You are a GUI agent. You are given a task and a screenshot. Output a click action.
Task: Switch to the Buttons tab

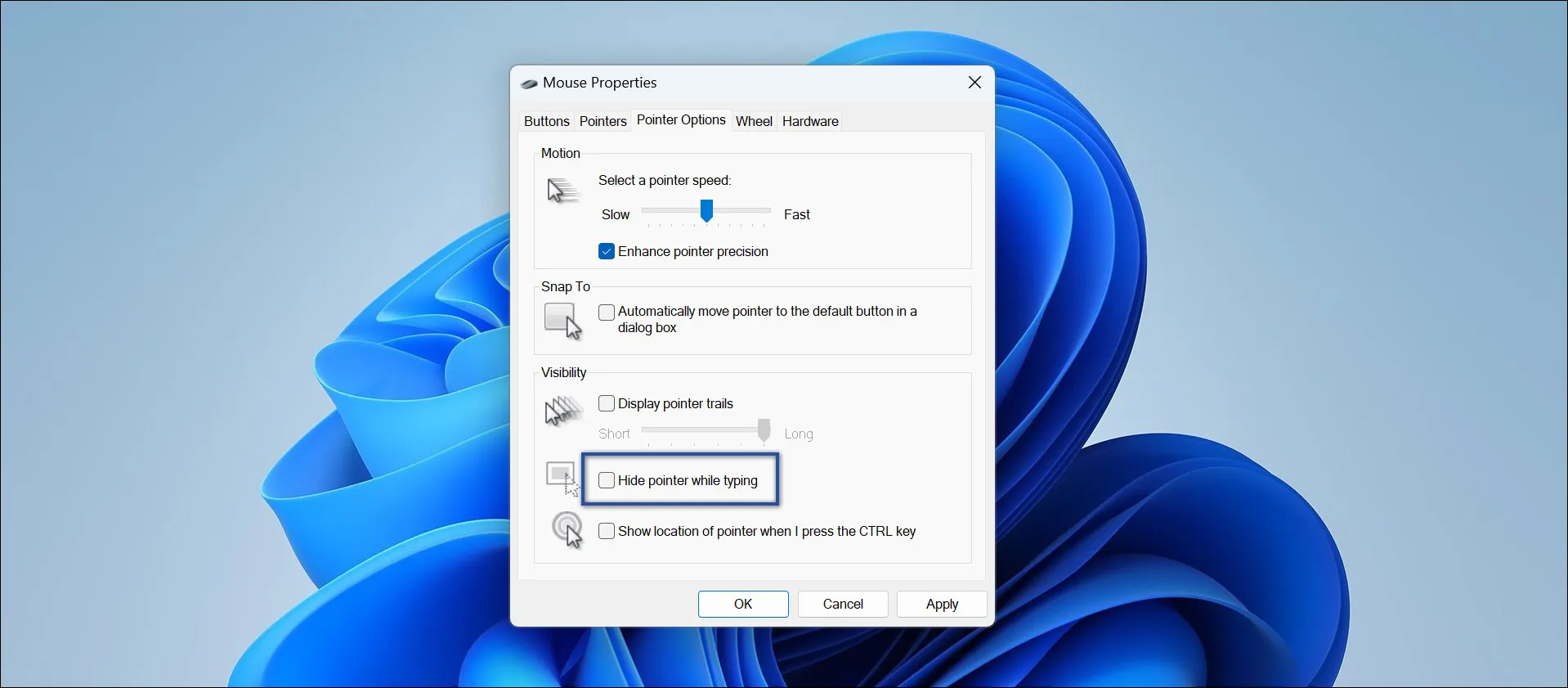click(546, 121)
